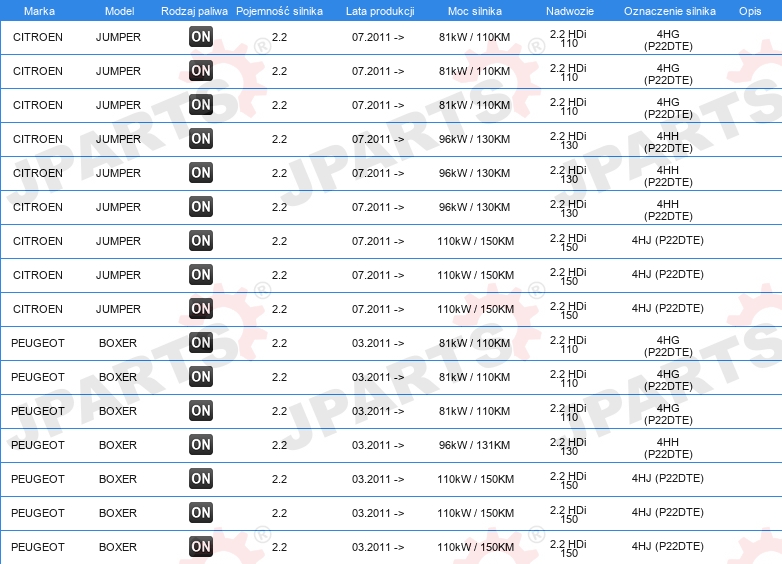Click the ON icon in the first Citroen 130KM row
Viewport: 782px width, 564px height.
[x=201, y=139]
